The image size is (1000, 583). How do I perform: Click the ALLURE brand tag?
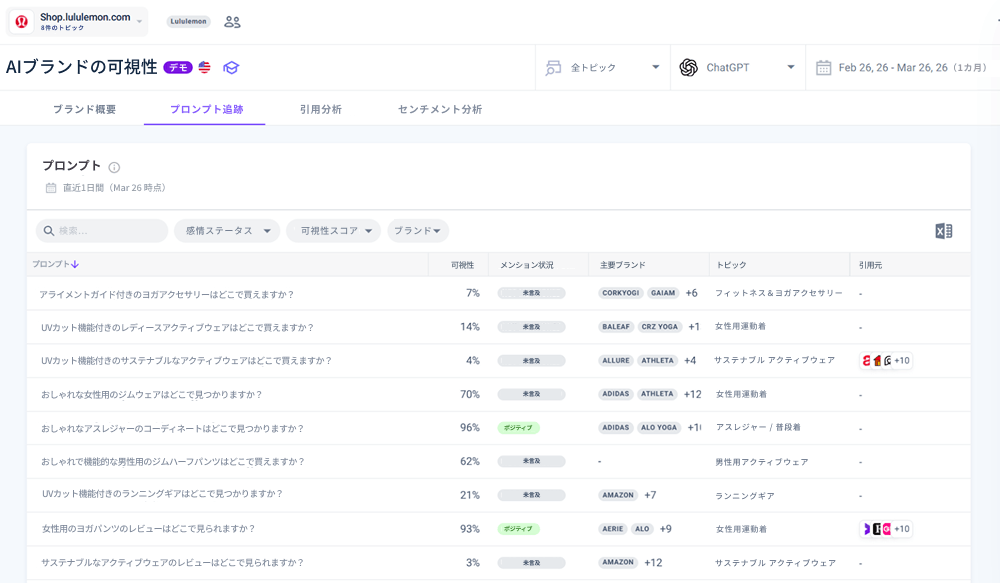616,360
